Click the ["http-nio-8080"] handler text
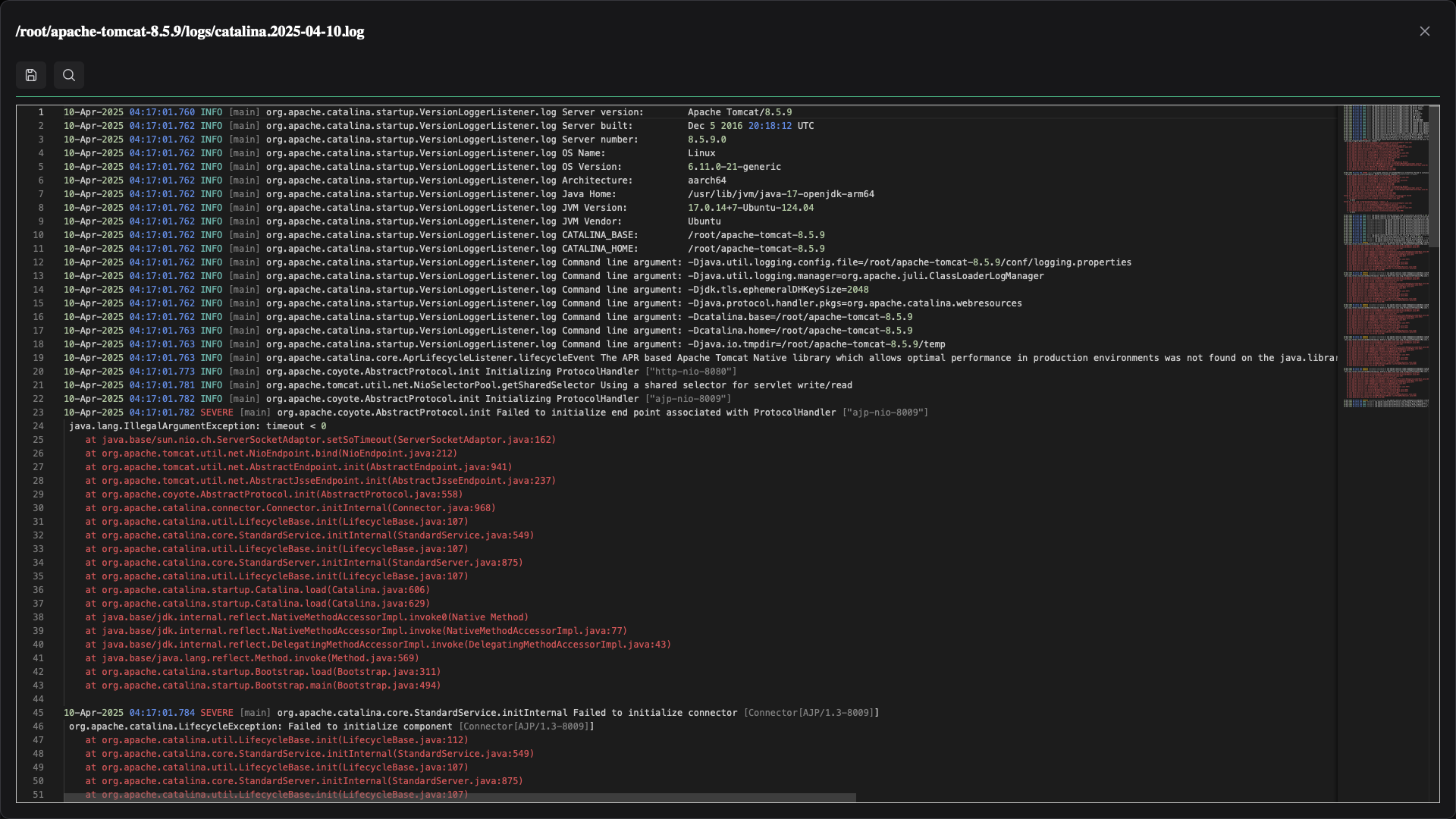Screen dimensions: 1456x819 tap(691, 372)
